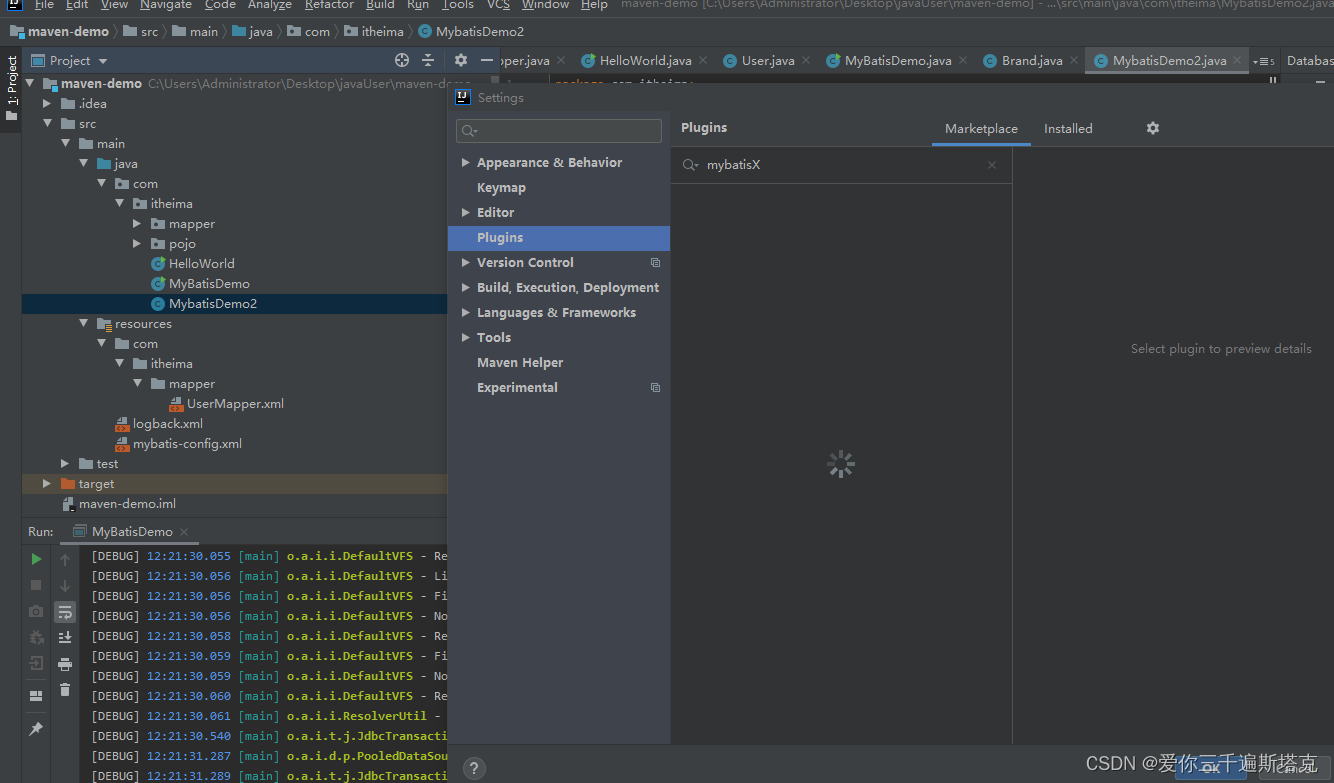Rerun MyBatisDemo with the green play icon

[36, 559]
